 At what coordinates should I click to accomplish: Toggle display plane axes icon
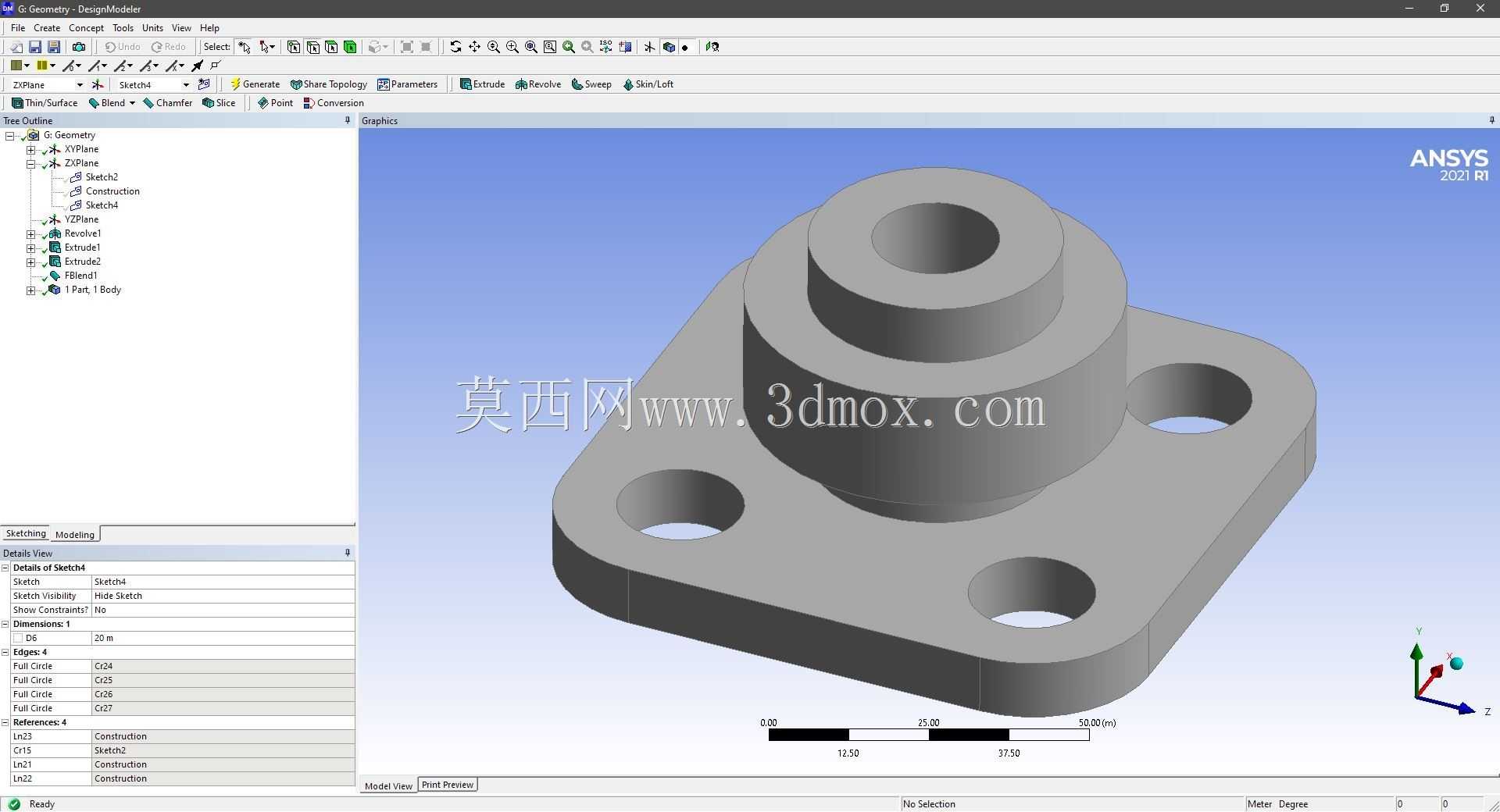(x=649, y=47)
